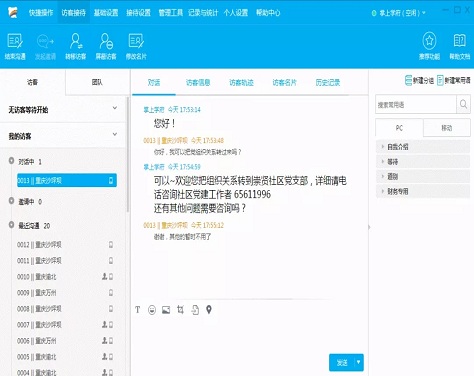Image resolution: width=474 pixels, height=376 pixels.
Task: Select visitor 0004 in recent list
Action: coord(65,372)
